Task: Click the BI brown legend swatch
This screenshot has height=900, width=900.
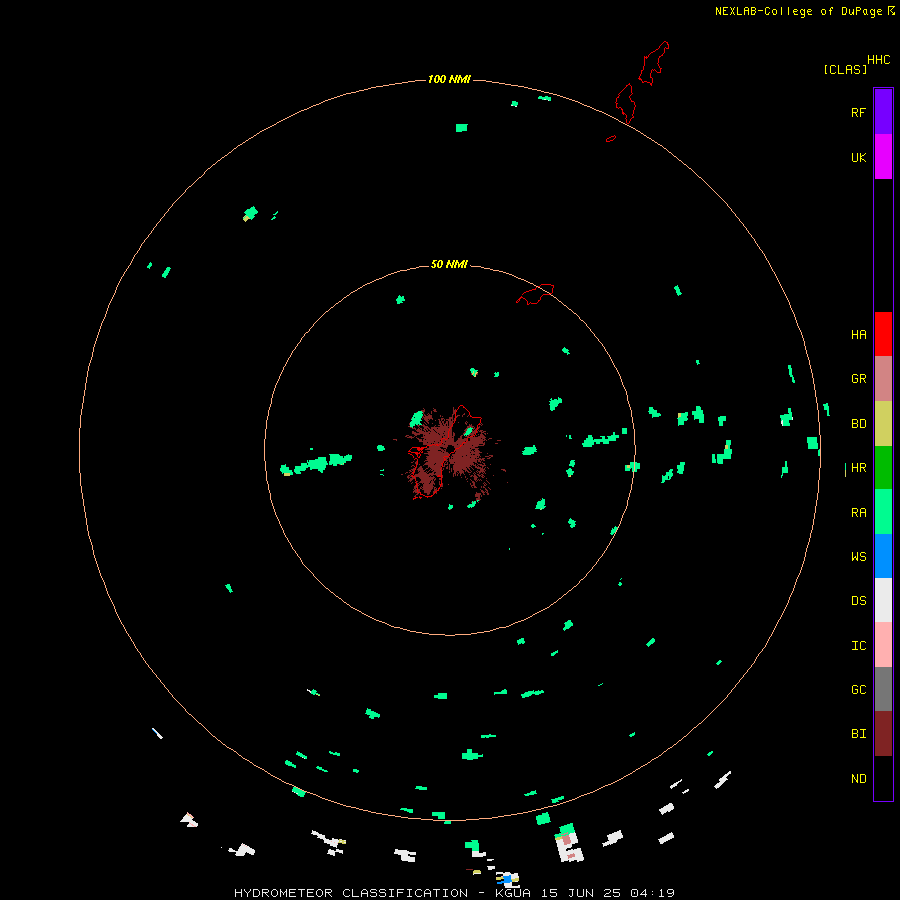Action: click(883, 734)
